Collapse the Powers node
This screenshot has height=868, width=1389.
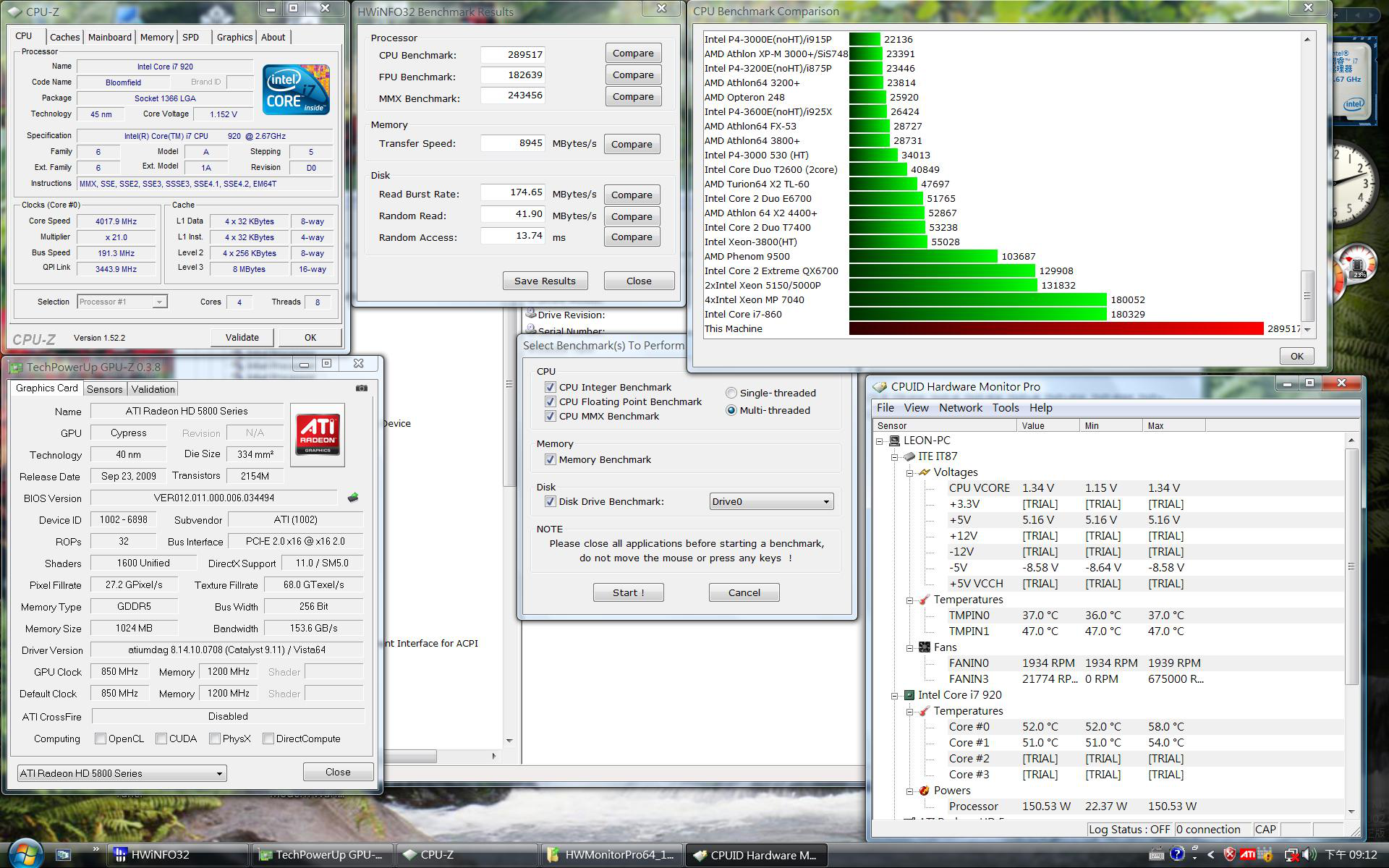pyautogui.click(x=909, y=791)
